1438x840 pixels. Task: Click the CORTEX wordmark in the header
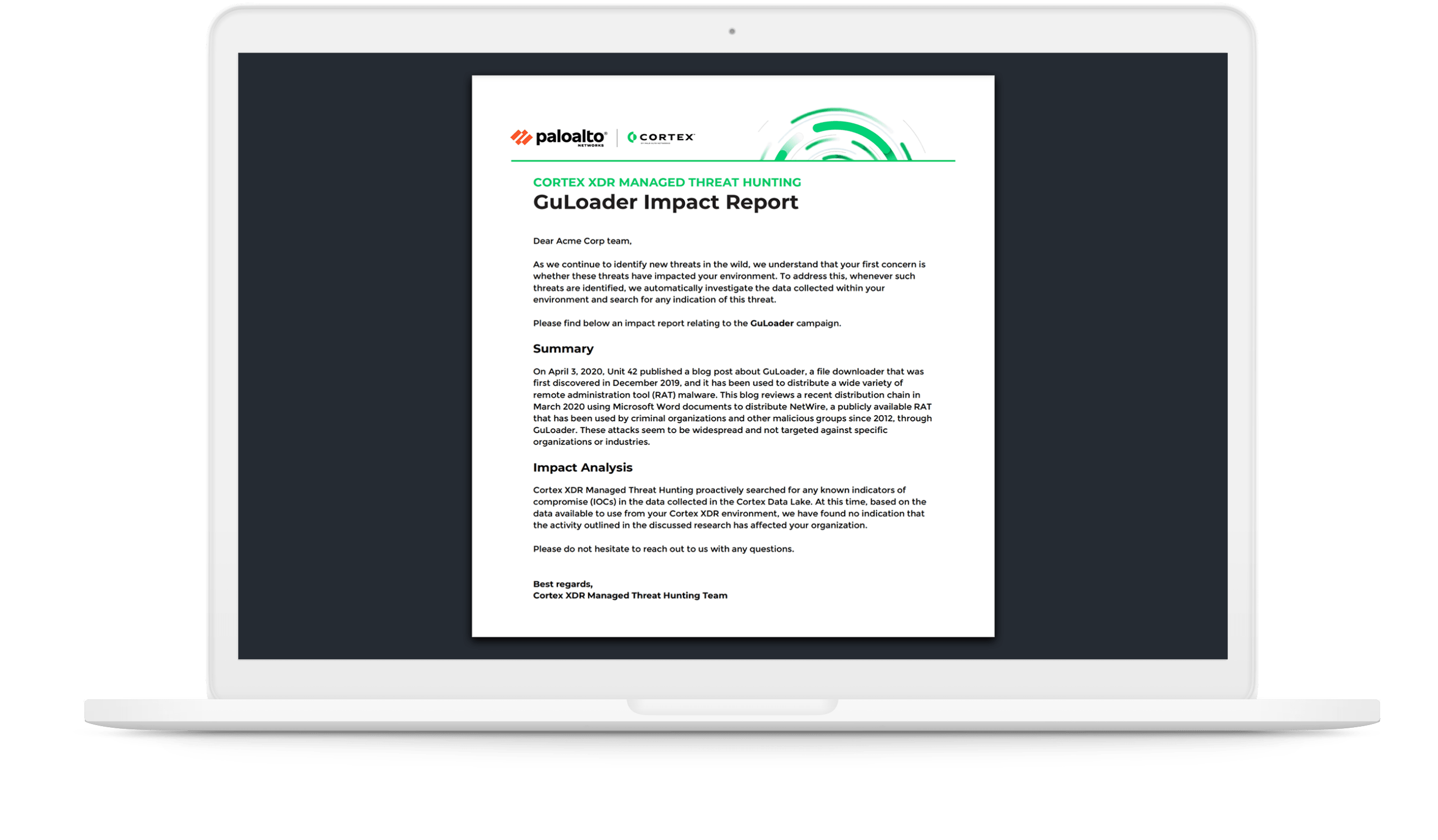pyautogui.click(x=668, y=136)
